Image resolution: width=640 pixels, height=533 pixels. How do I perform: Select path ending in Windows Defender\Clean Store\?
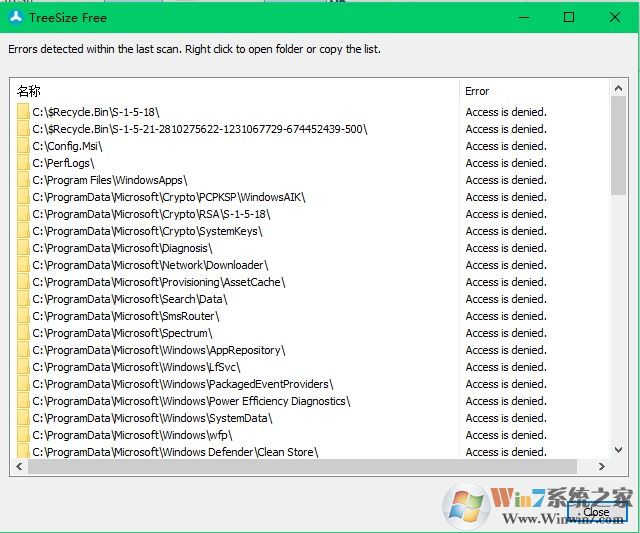coord(176,452)
